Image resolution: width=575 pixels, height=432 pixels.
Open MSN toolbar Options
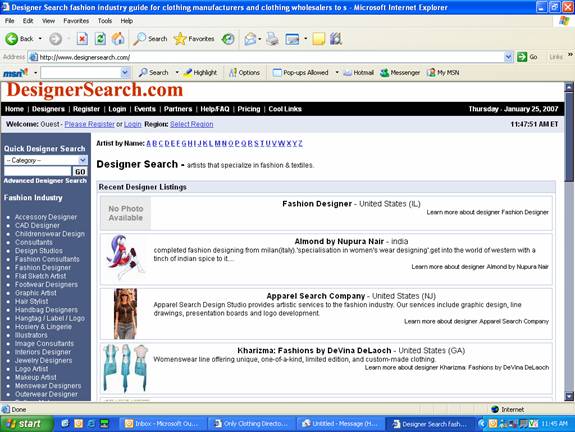(244, 73)
